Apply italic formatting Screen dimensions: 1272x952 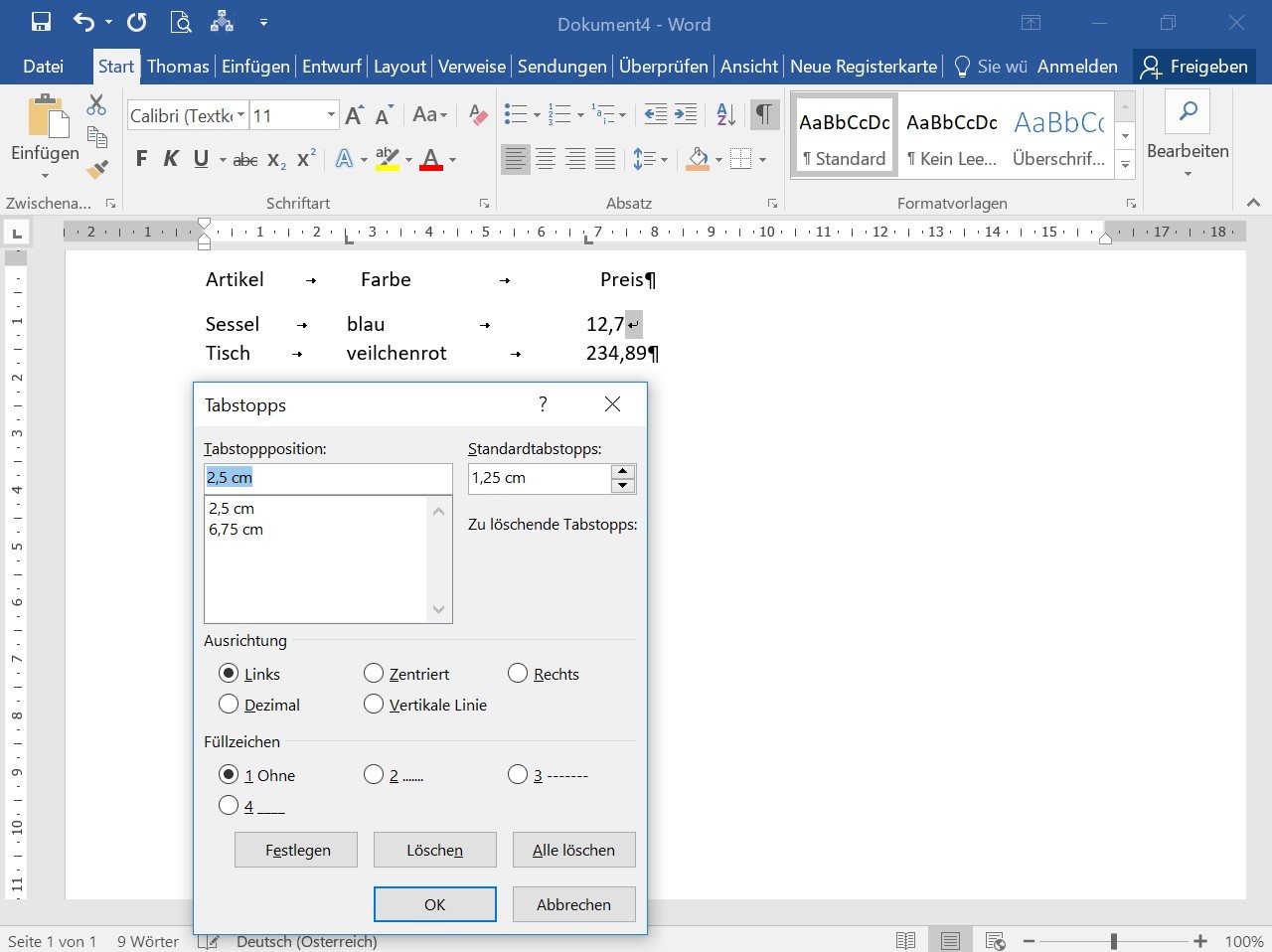pyautogui.click(x=170, y=159)
